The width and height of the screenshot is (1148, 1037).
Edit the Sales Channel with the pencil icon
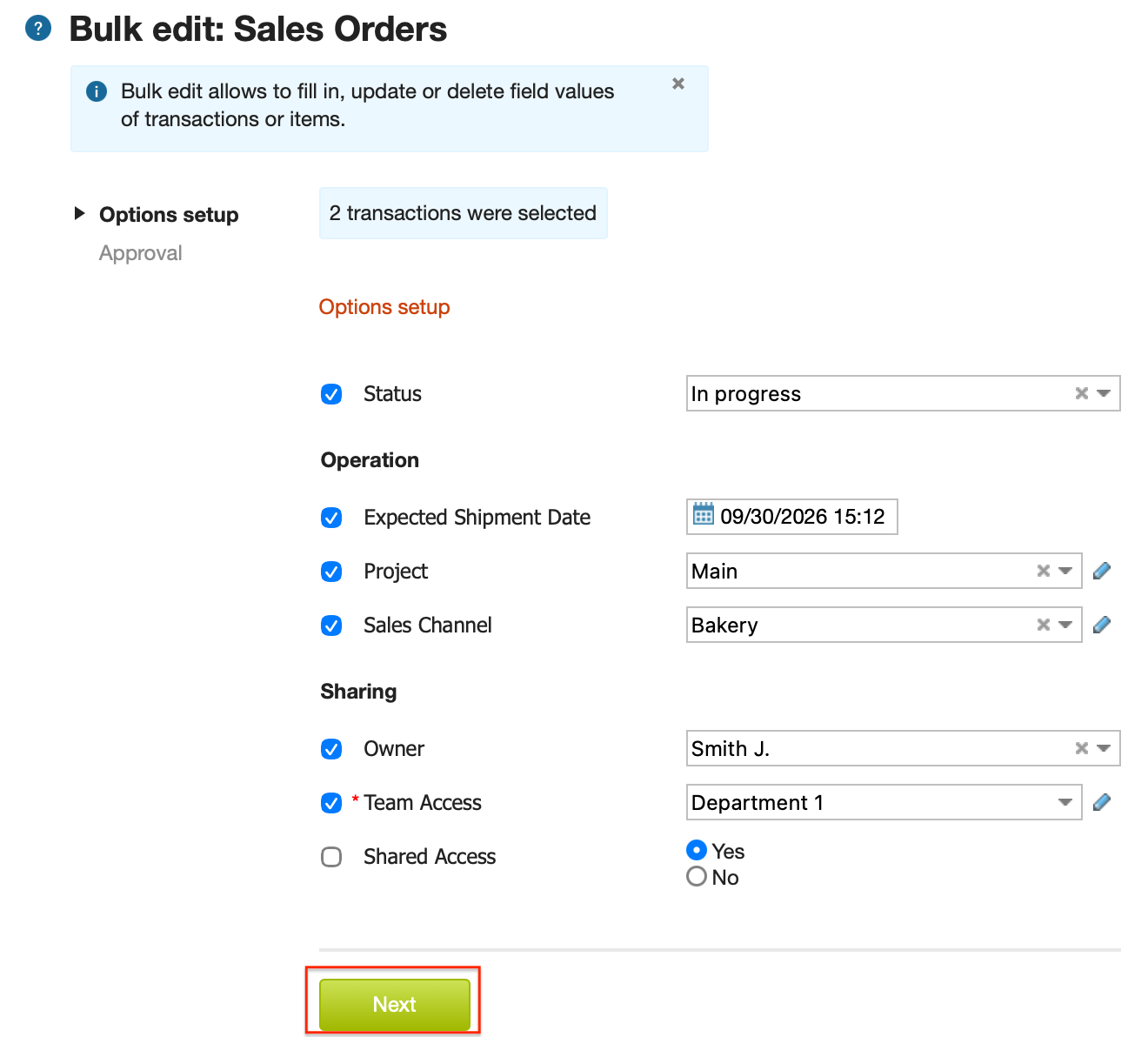click(1102, 625)
